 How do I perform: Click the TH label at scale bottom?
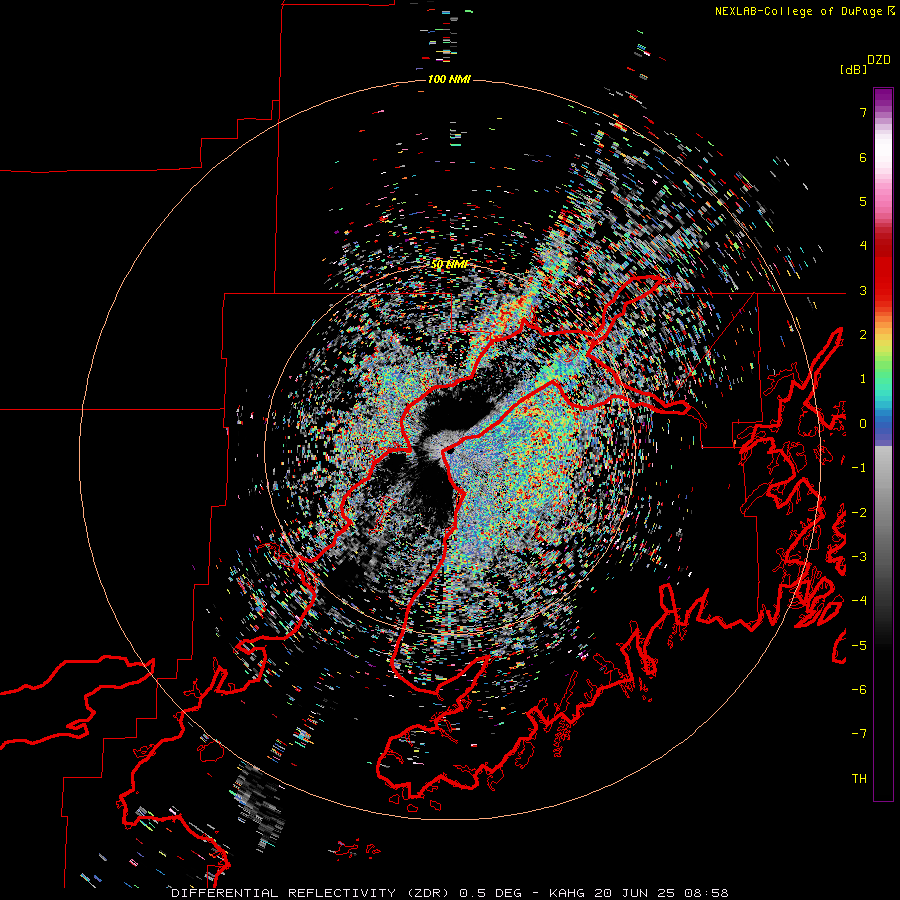[859, 779]
